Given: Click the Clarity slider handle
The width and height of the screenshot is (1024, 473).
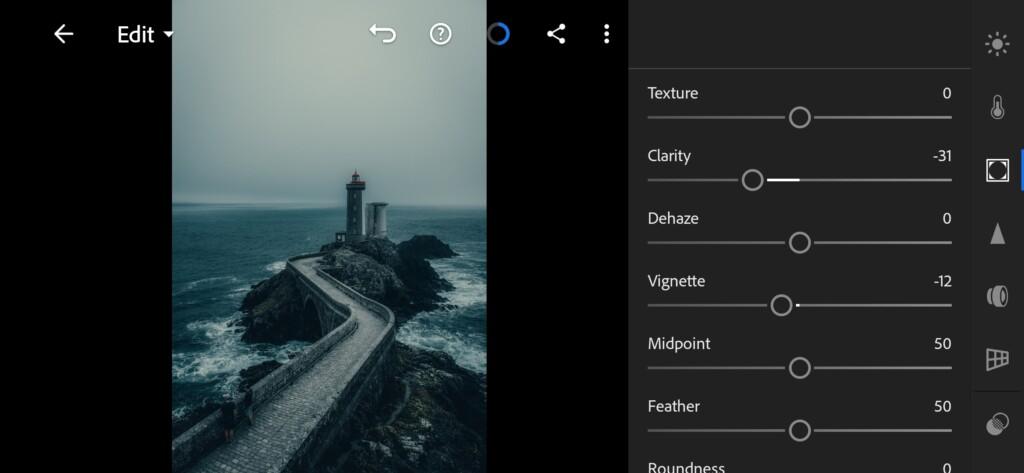Looking at the screenshot, I should [752, 180].
